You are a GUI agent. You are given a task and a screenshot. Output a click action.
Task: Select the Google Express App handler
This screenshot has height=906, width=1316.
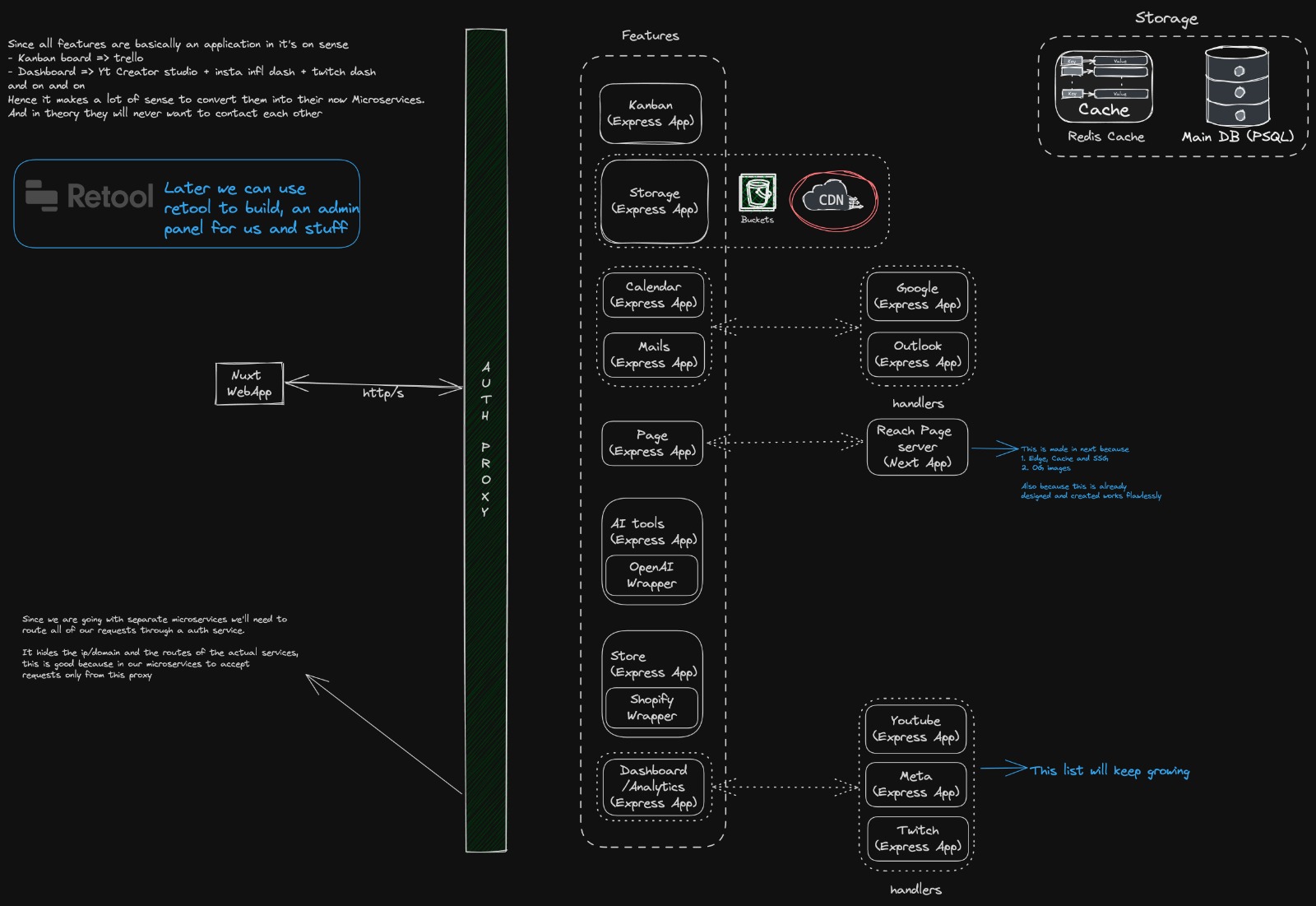point(917,296)
